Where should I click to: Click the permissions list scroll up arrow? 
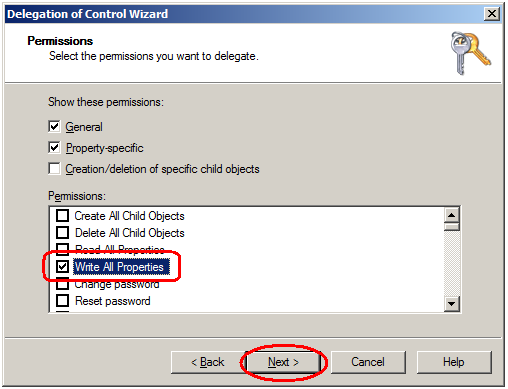[x=452, y=215]
